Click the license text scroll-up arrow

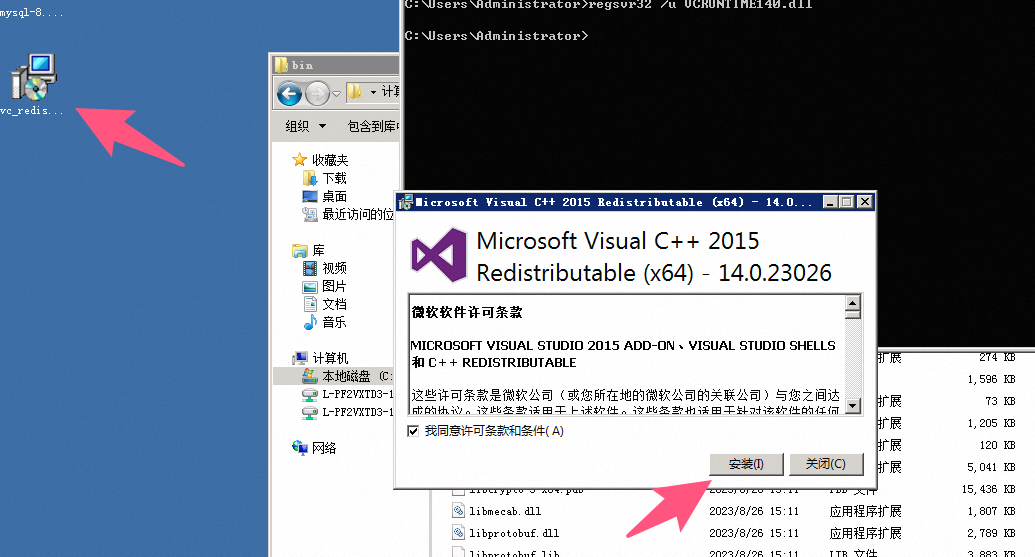[853, 303]
